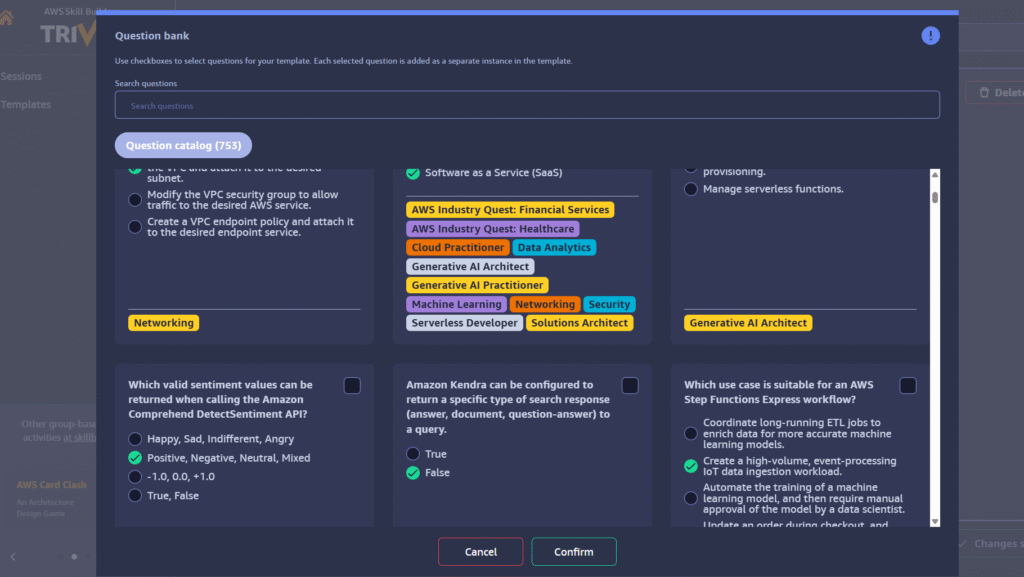Open Sessions in the left sidebar
Screen dimensions: 1024x577
pyautogui.click(x=22, y=76)
